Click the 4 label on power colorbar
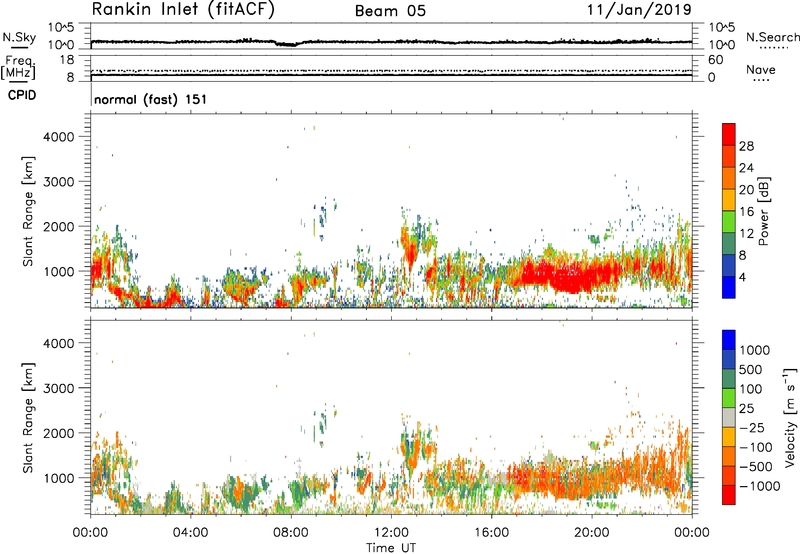 coord(742,278)
